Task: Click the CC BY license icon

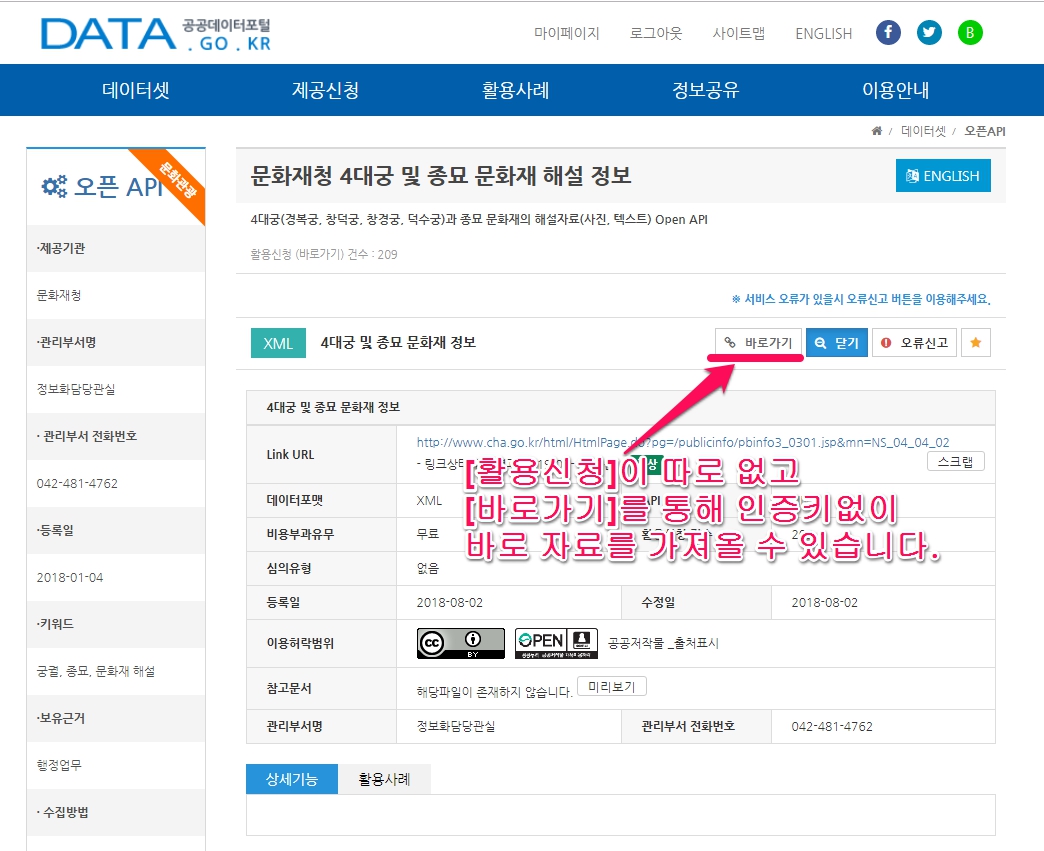Action: tap(460, 643)
